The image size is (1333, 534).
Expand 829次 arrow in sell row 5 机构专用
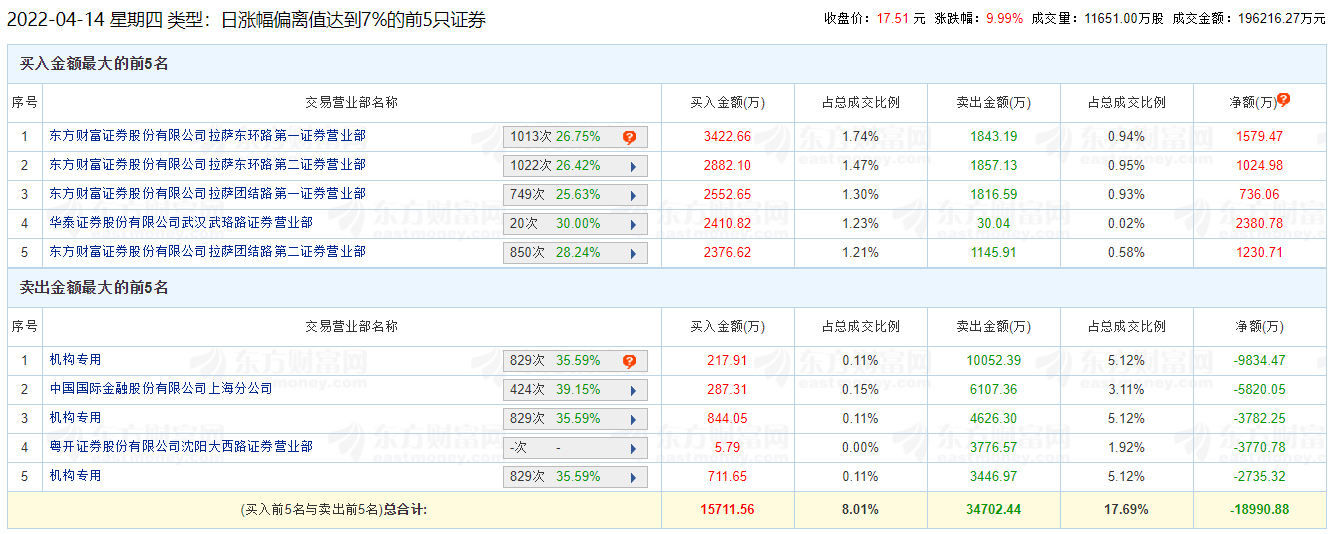(633, 477)
